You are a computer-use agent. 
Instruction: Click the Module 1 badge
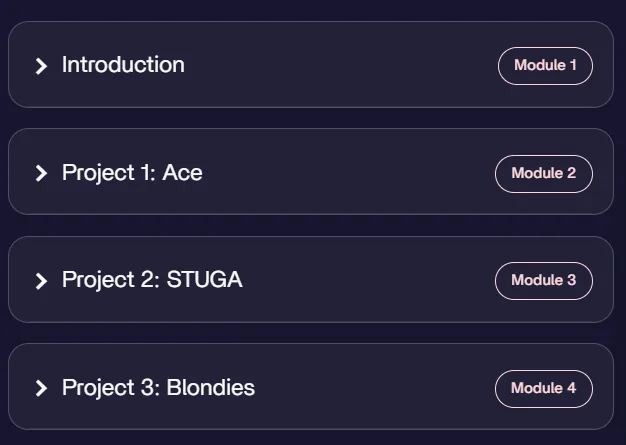coord(545,66)
